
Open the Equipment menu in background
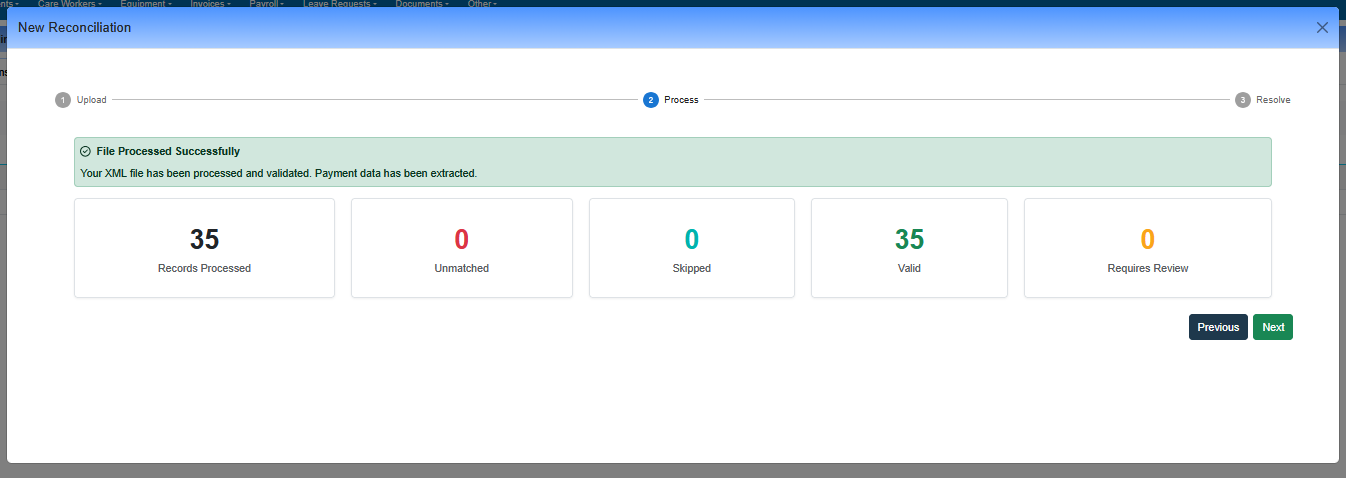tap(145, 4)
